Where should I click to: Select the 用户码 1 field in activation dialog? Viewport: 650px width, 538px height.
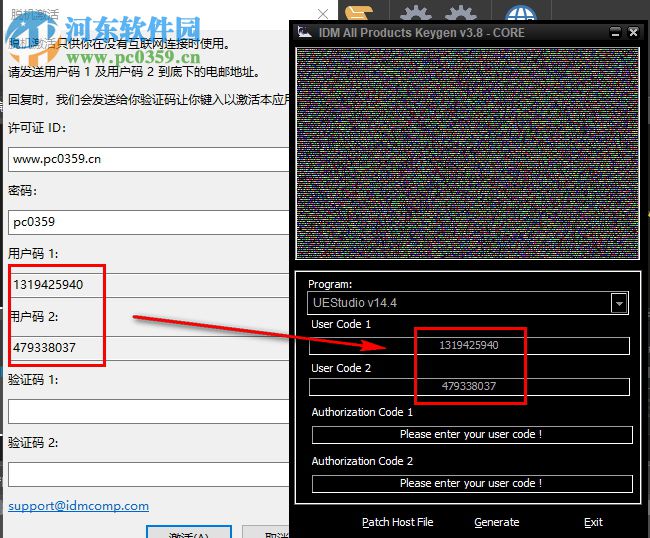(x=149, y=285)
